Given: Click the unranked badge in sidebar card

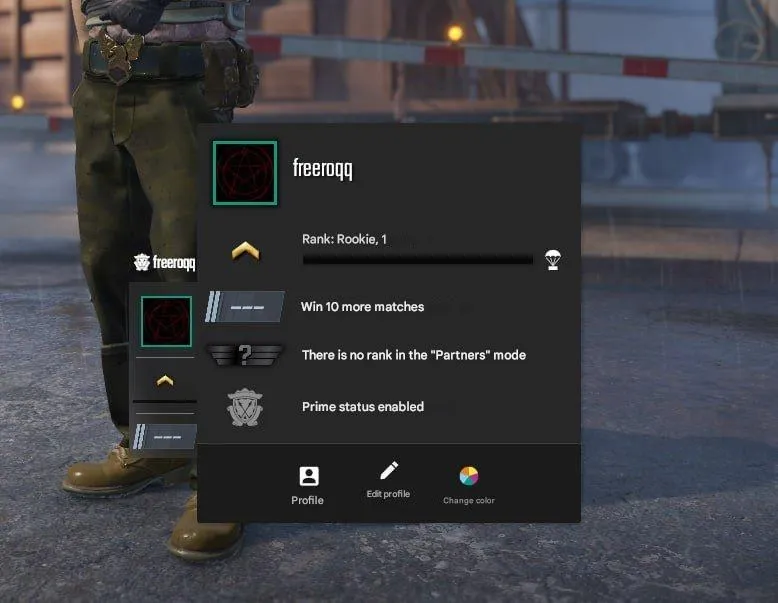Looking at the screenshot, I should [165, 437].
